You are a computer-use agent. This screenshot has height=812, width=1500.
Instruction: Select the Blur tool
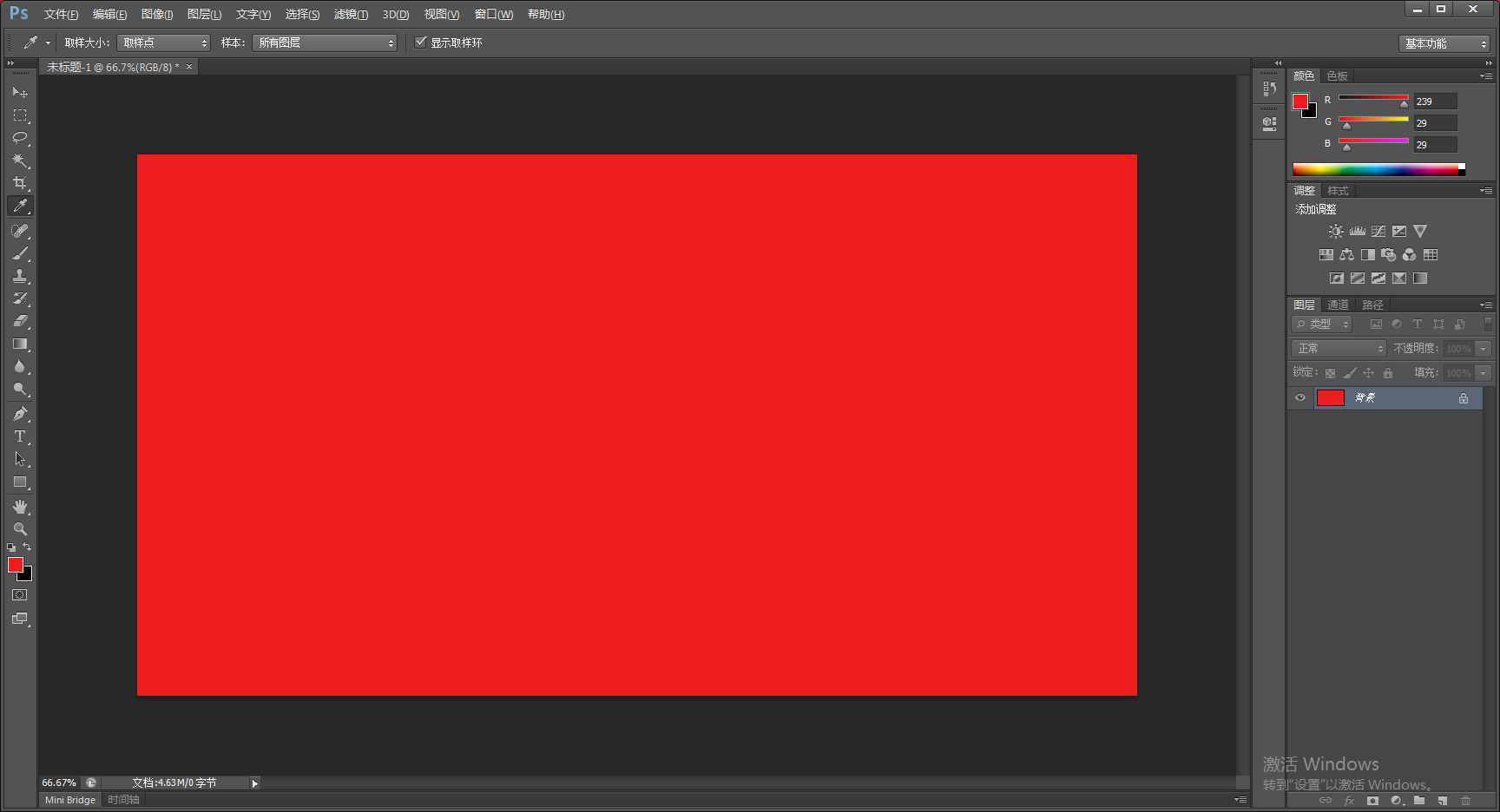(20, 366)
